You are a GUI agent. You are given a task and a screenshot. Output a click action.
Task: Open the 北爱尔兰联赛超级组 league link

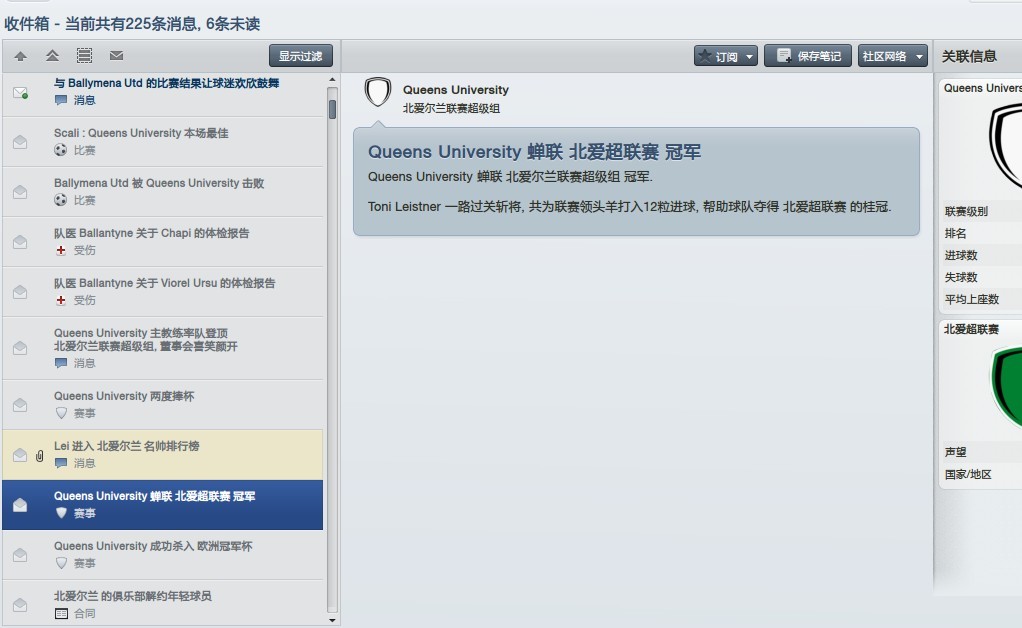[x=451, y=108]
